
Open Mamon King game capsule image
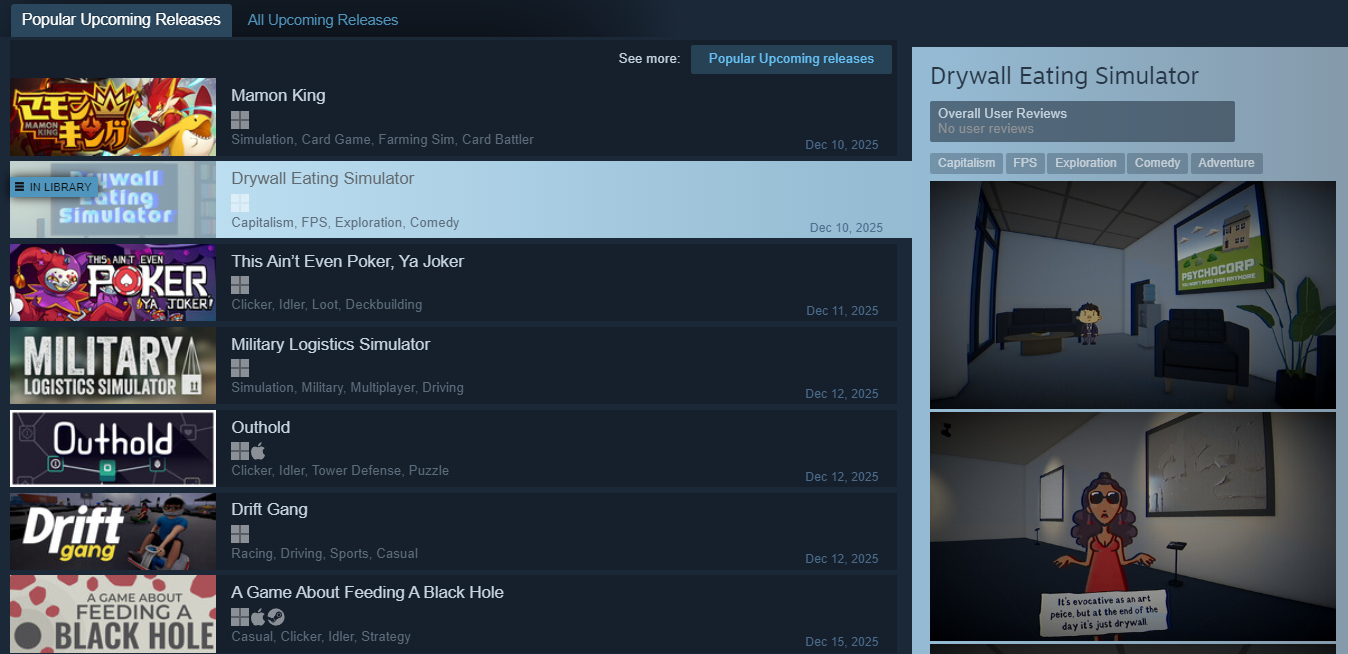[113, 117]
